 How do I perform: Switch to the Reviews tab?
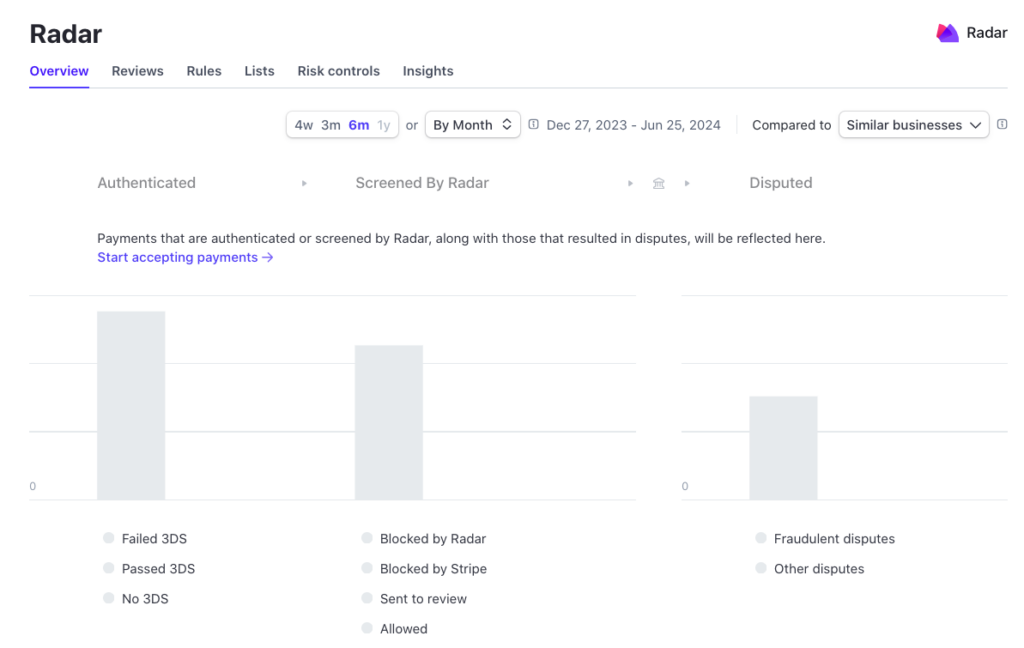click(x=137, y=71)
